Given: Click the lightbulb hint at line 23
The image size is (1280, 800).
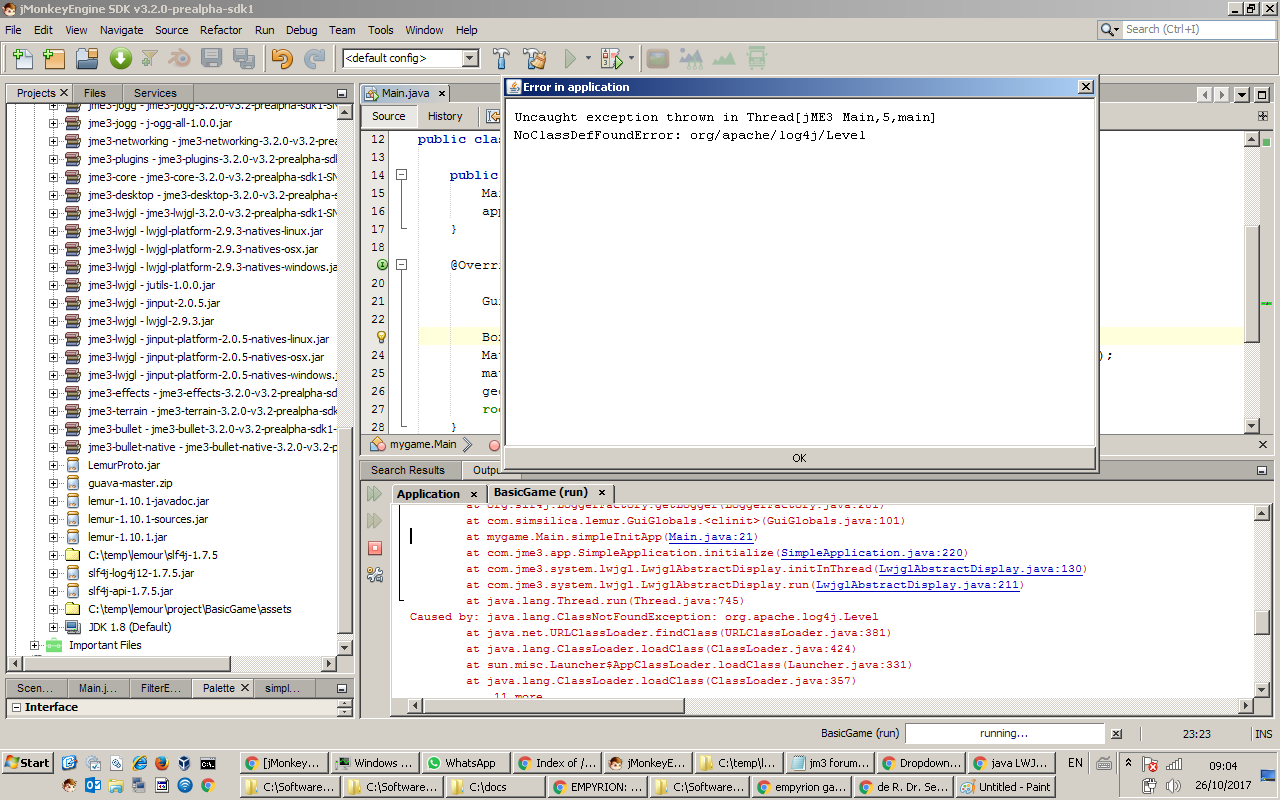Looking at the screenshot, I should tap(381, 337).
